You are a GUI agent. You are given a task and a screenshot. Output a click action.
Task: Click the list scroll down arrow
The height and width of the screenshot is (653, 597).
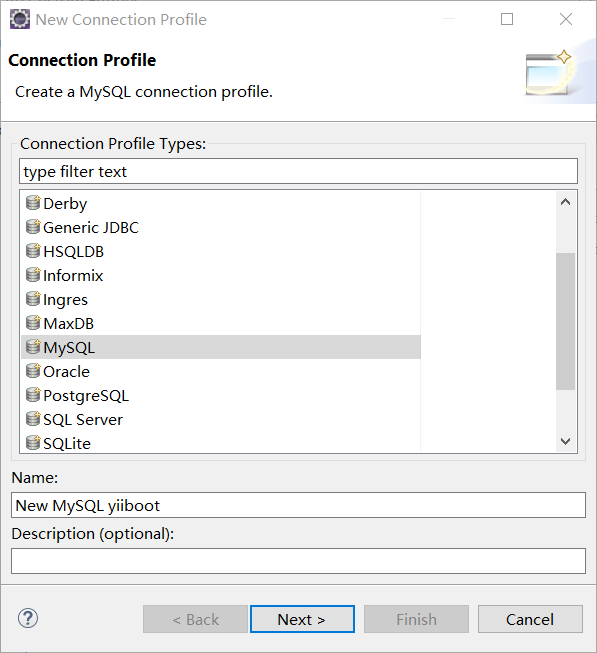(x=565, y=441)
